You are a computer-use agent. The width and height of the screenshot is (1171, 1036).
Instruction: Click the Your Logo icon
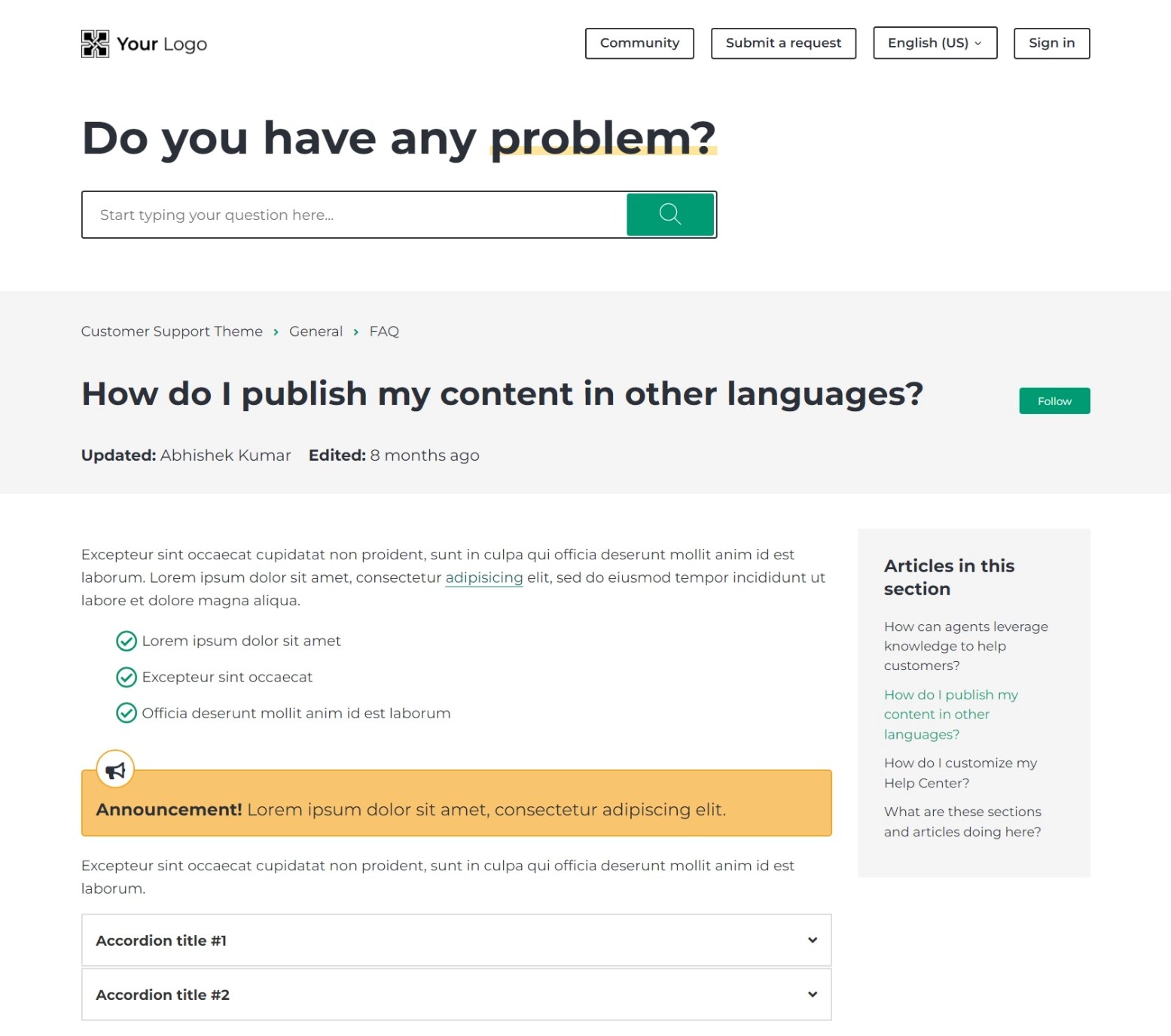[95, 44]
